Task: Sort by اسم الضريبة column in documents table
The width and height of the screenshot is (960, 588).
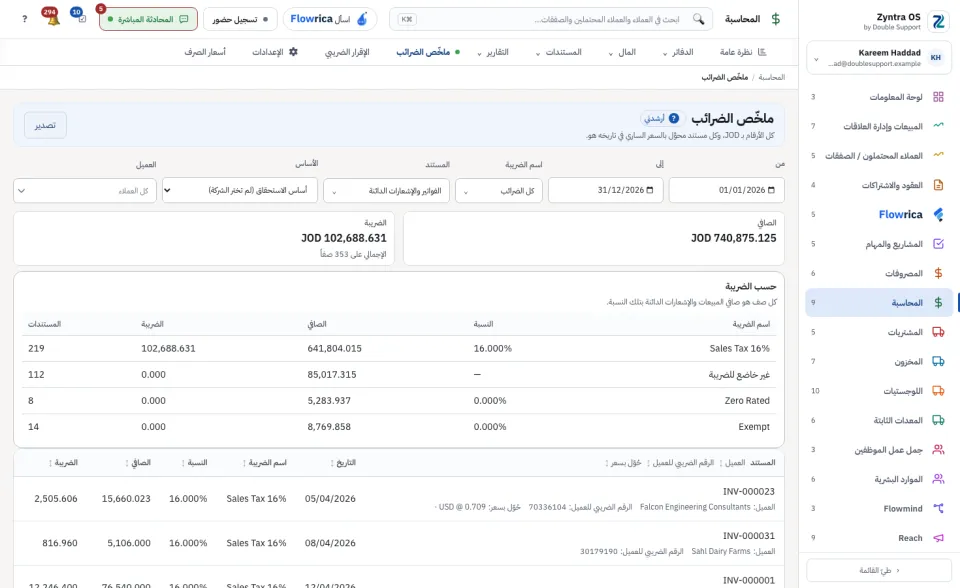Action: tap(265, 462)
